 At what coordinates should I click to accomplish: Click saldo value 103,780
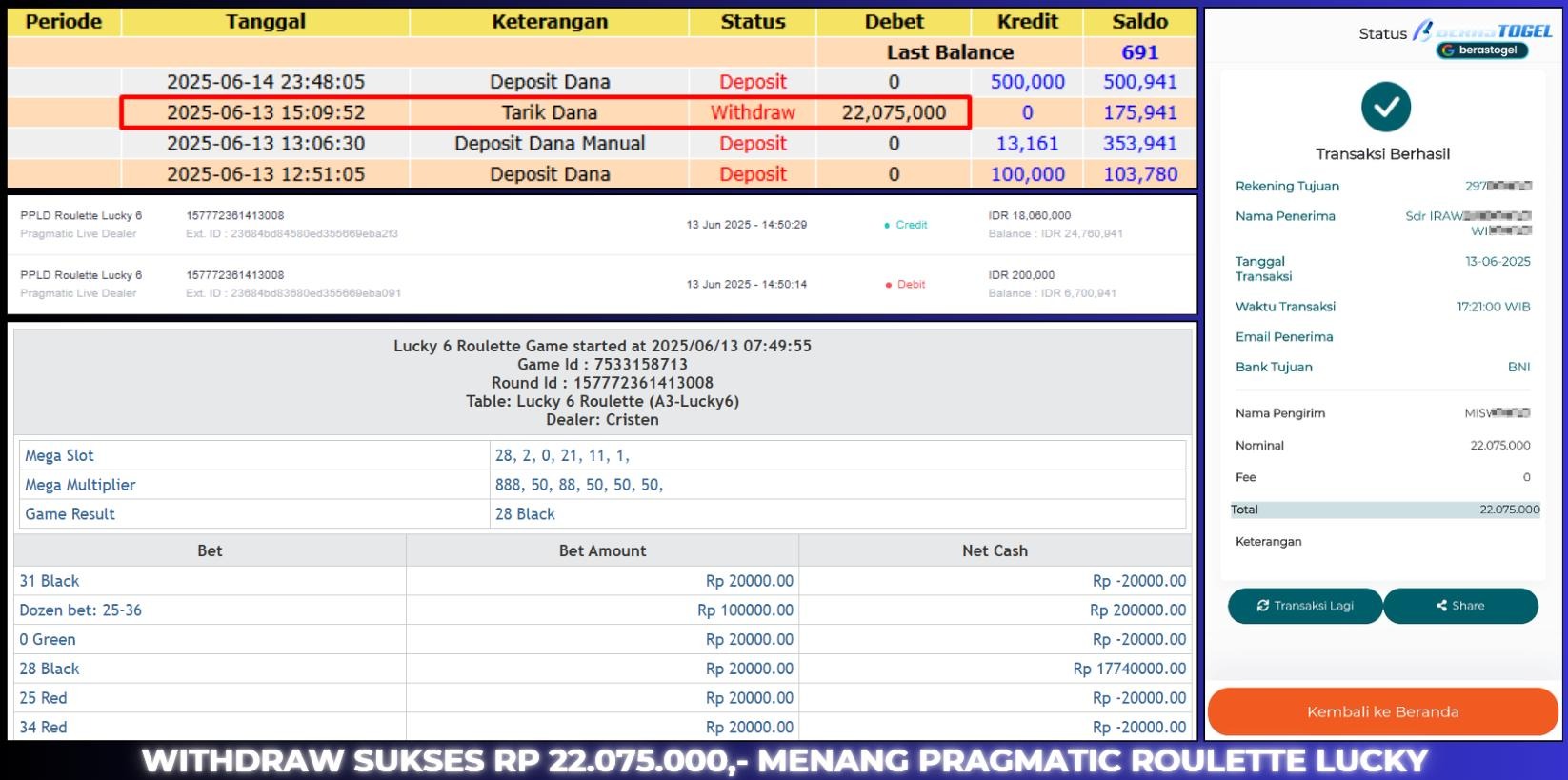pos(1139,174)
